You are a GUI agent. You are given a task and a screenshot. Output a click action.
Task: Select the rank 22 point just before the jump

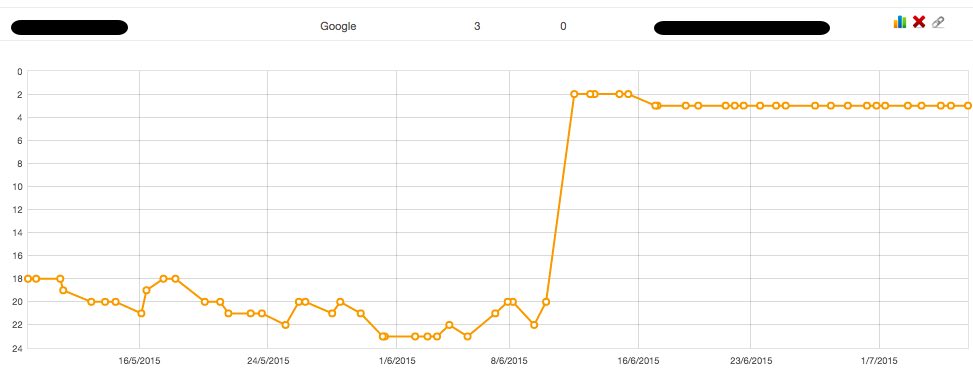pos(534,325)
